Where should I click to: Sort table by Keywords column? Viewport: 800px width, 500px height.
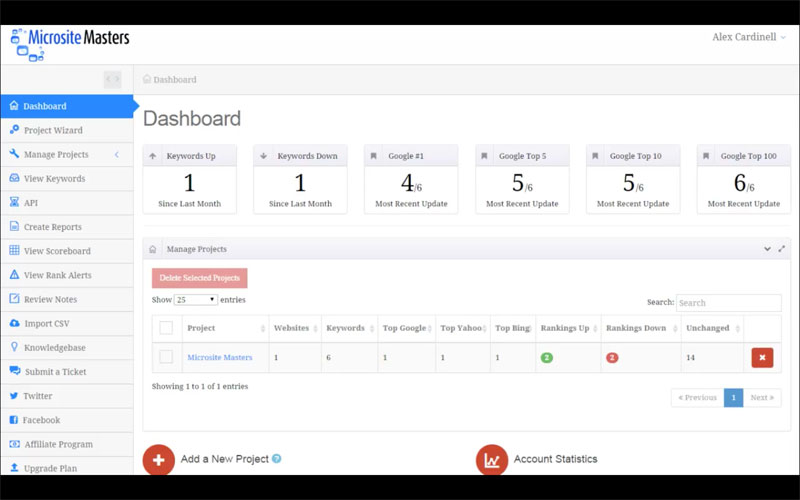click(x=350, y=328)
